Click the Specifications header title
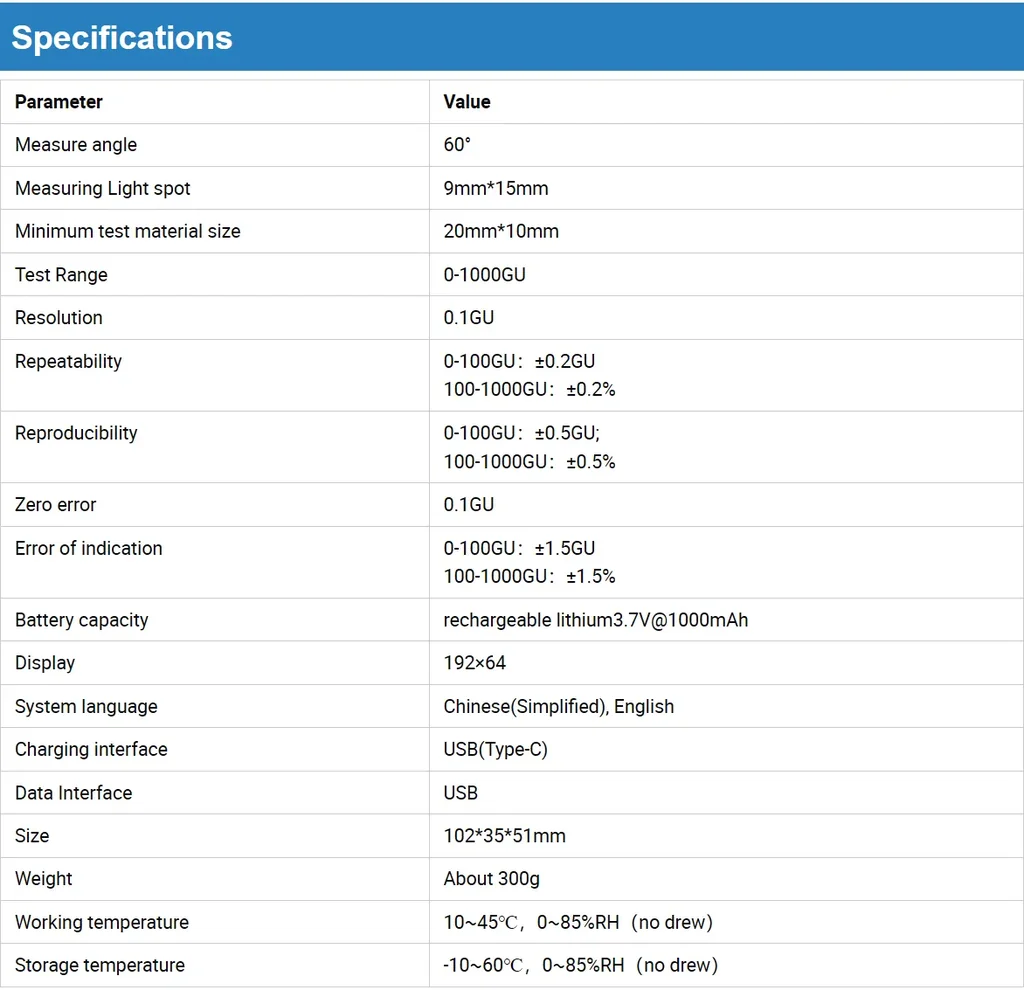Screen dimensions: 1024x990 (x=122, y=38)
